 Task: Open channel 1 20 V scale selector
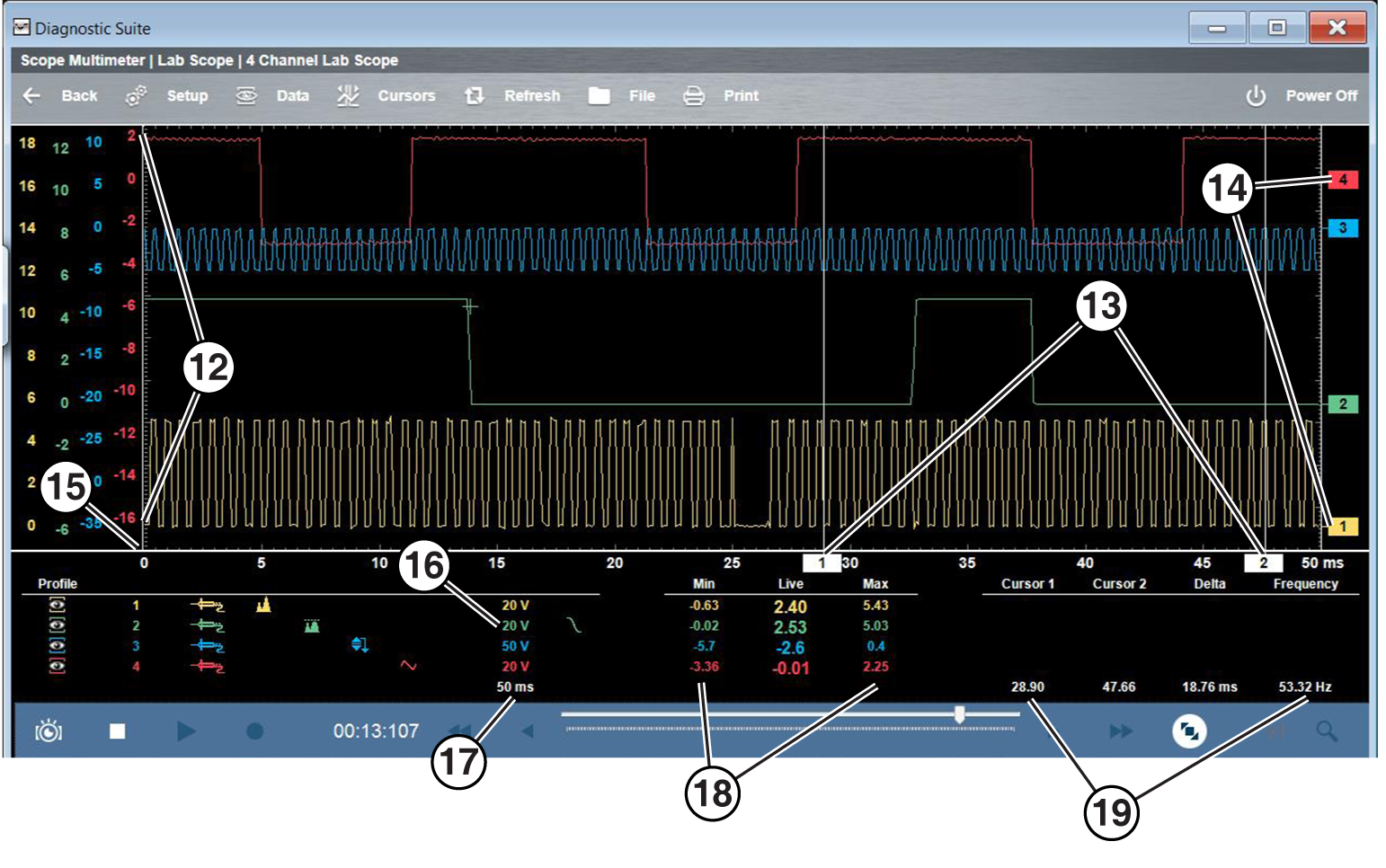(x=515, y=606)
